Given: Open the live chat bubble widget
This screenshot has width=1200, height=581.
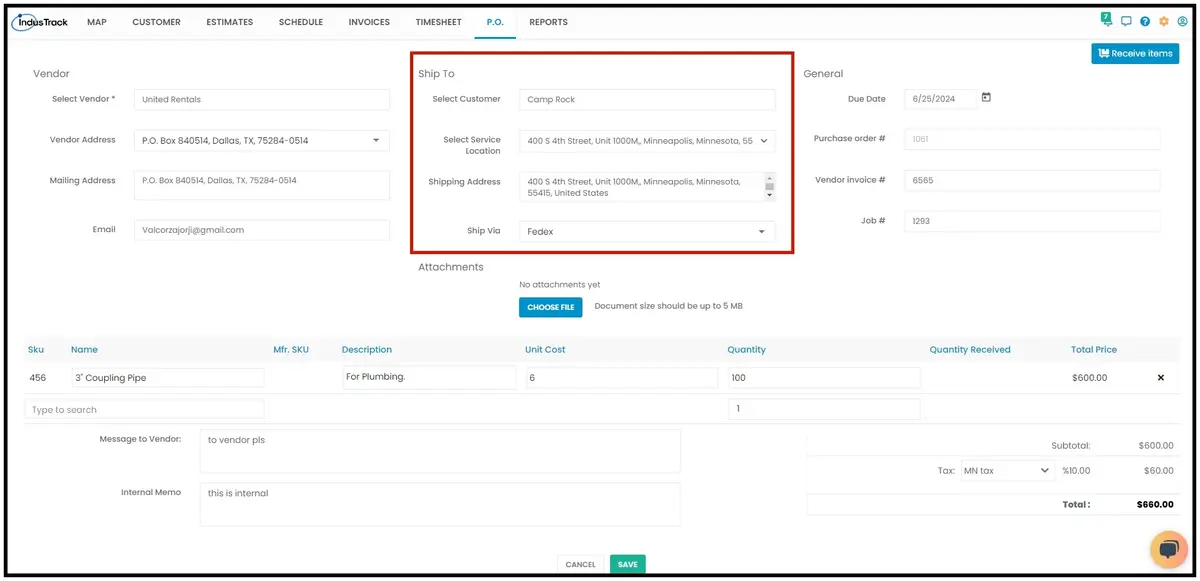Looking at the screenshot, I should coord(1168,549).
